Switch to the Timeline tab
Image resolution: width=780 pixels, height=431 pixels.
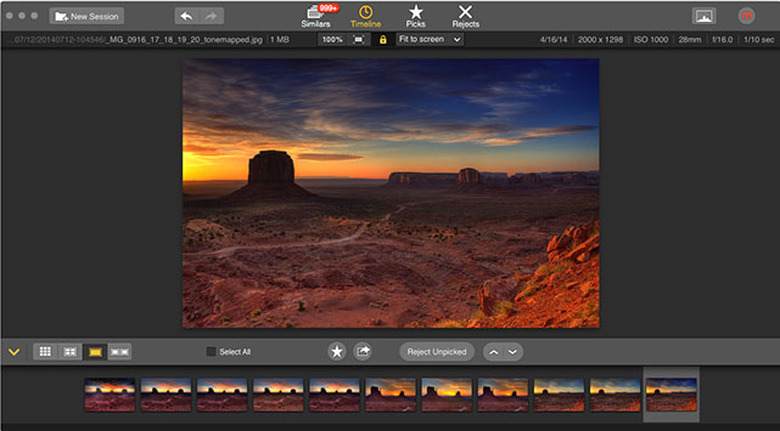(x=366, y=15)
